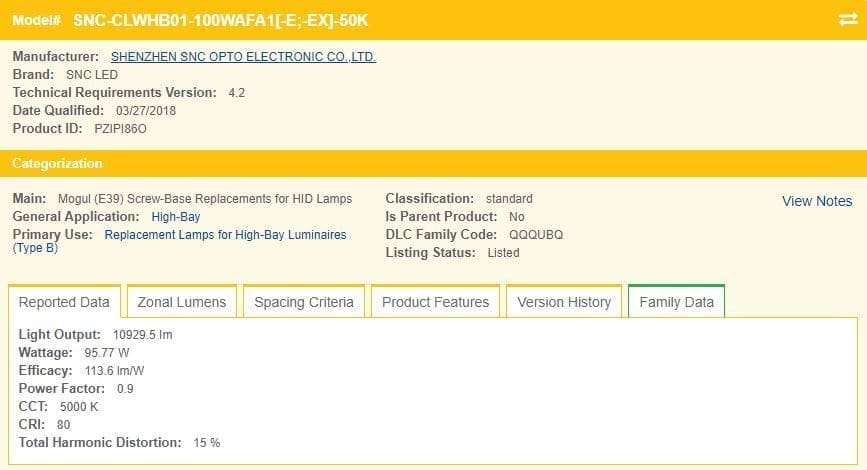This screenshot has width=867, height=470.
Task: Open the Shenzhen SNC Opto Electronic manufacturer link
Action: point(243,57)
